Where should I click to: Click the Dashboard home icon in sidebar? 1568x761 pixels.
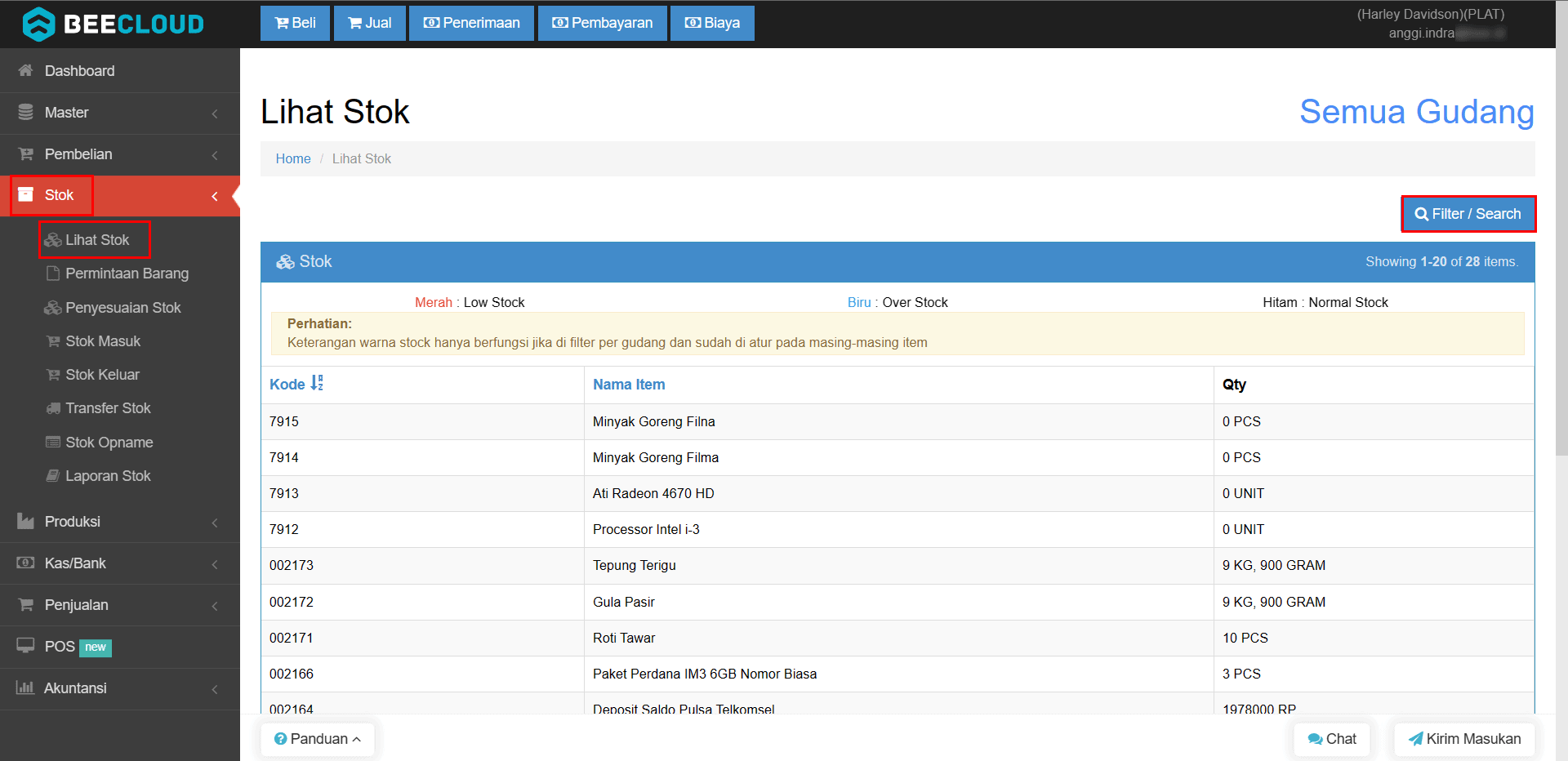click(25, 70)
